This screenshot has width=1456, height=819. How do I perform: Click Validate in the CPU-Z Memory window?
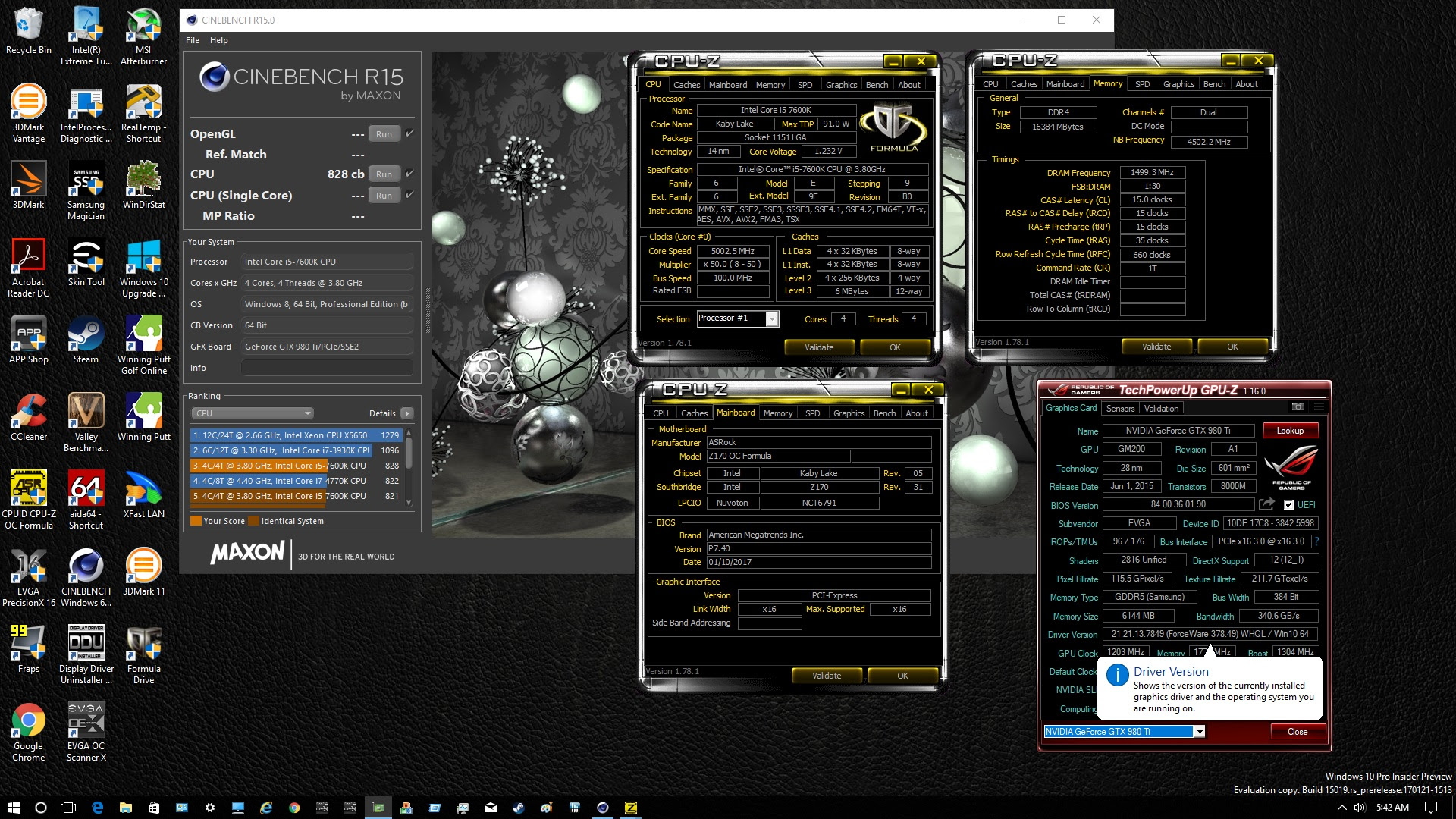1156,347
